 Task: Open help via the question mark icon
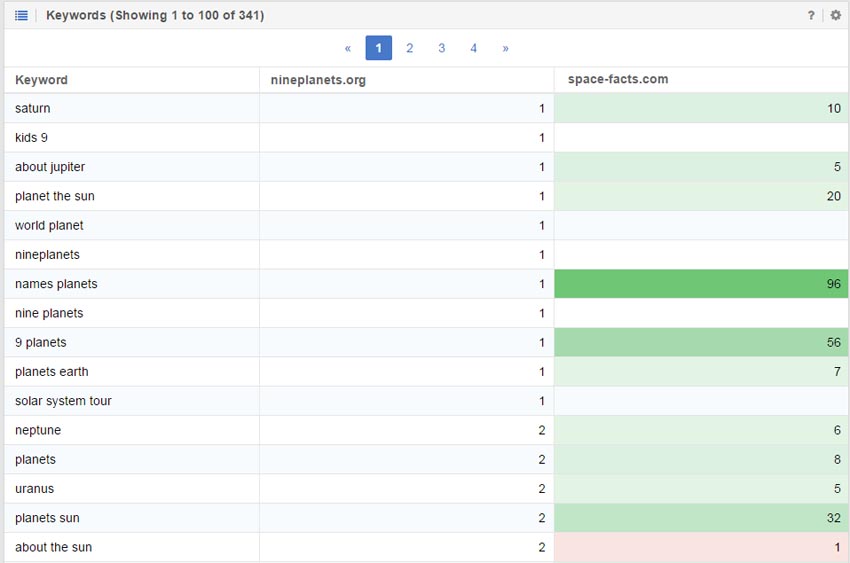(x=811, y=15)
